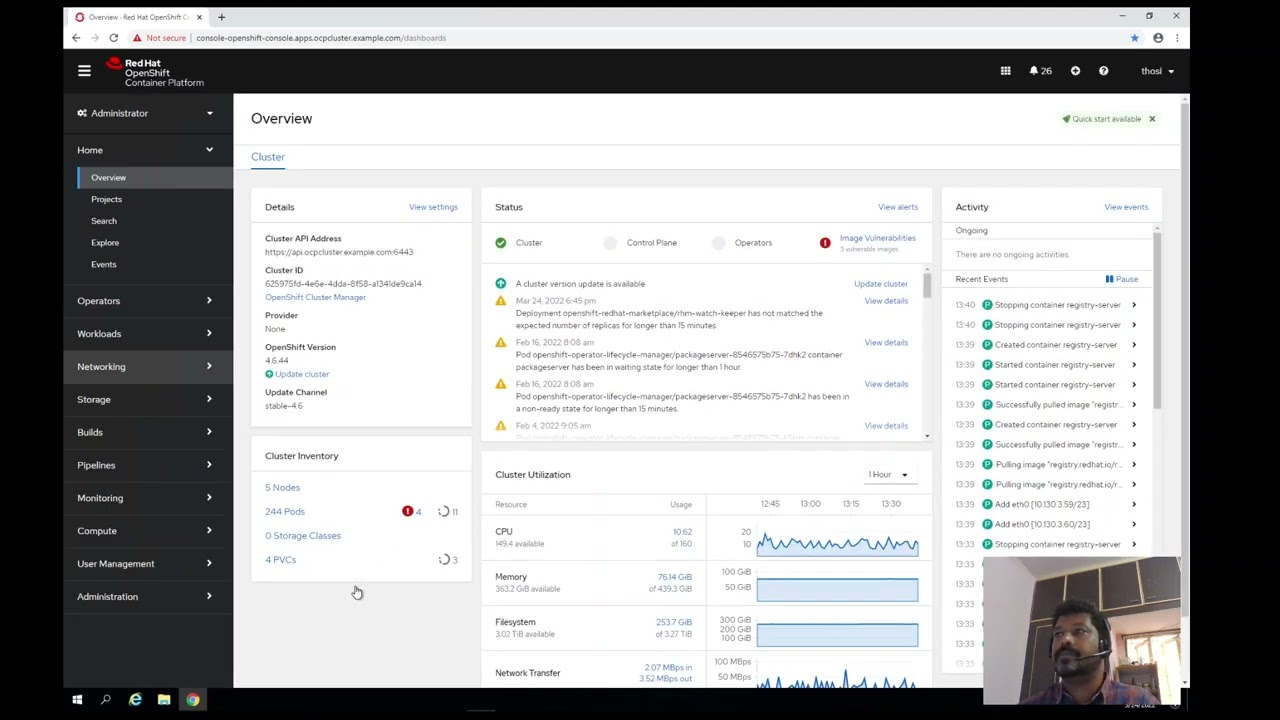Click the Memory utilization chart

coord(837,590)
